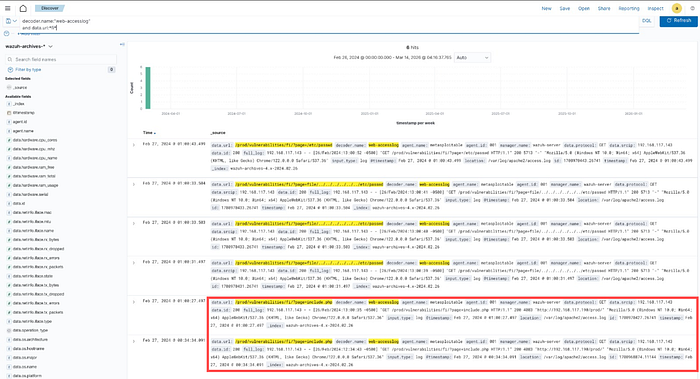The height and width of the screenshot is (379, 700).
Task: Click the _source column header
Action: pyautogui.click(x=218, y=133)
